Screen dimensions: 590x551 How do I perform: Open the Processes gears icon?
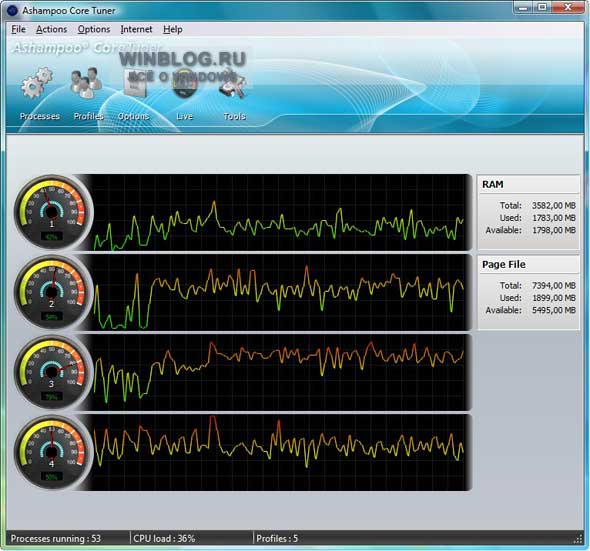[x=37, y=83]
